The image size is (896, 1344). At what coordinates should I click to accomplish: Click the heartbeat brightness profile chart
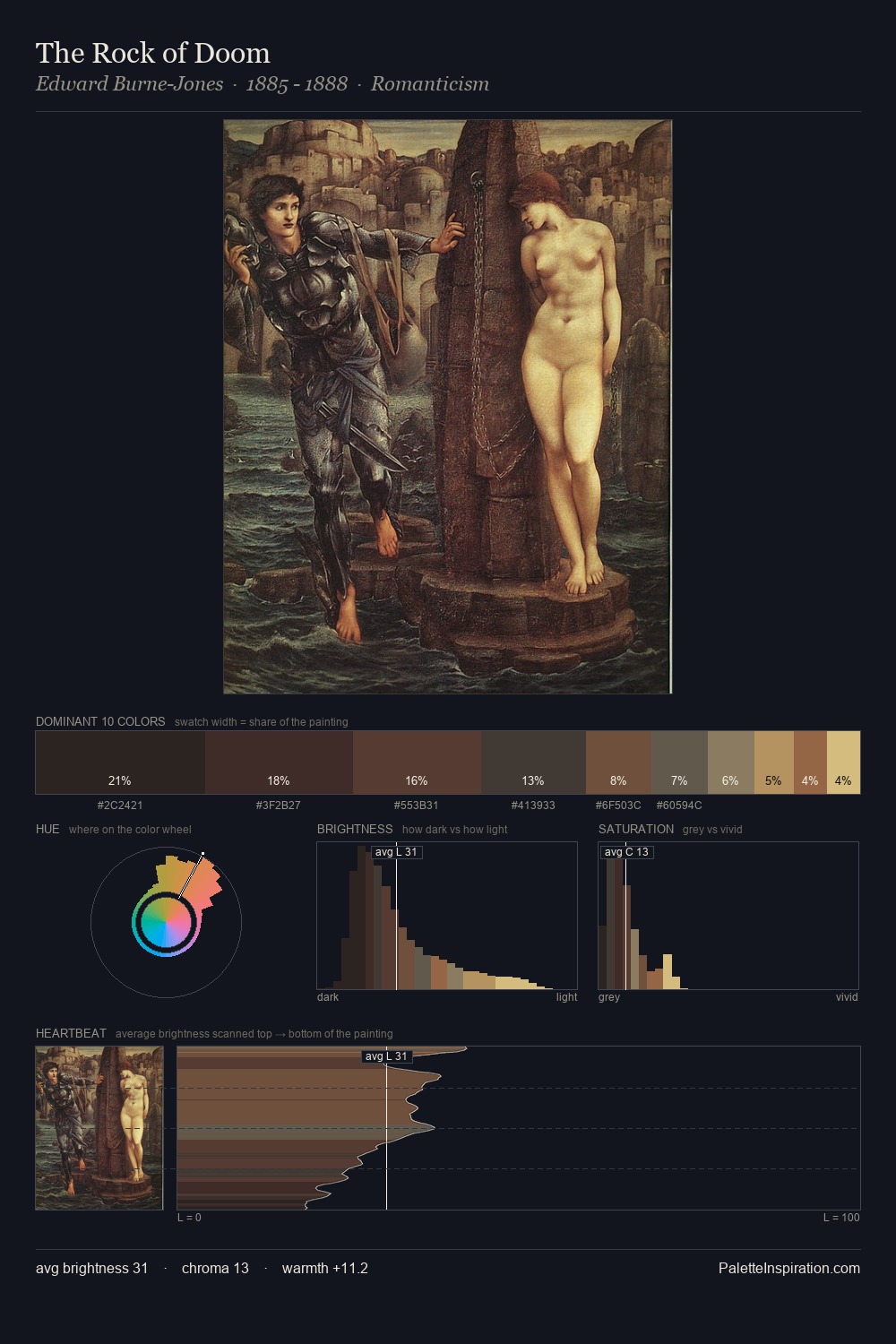(x=519, y=1128)
